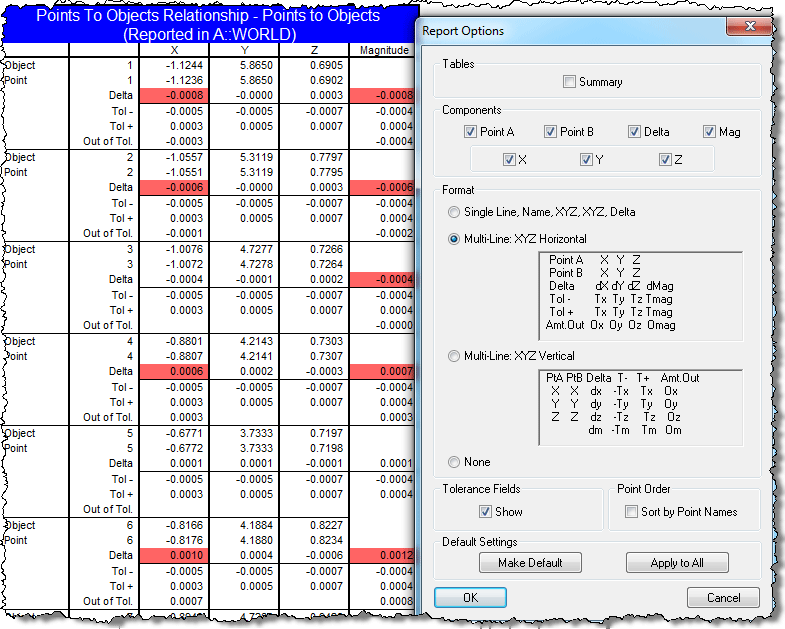This screenshot has width=785, height=629.
Task: Select Point 6 Y value 4.1880
Action: [256, 540]
